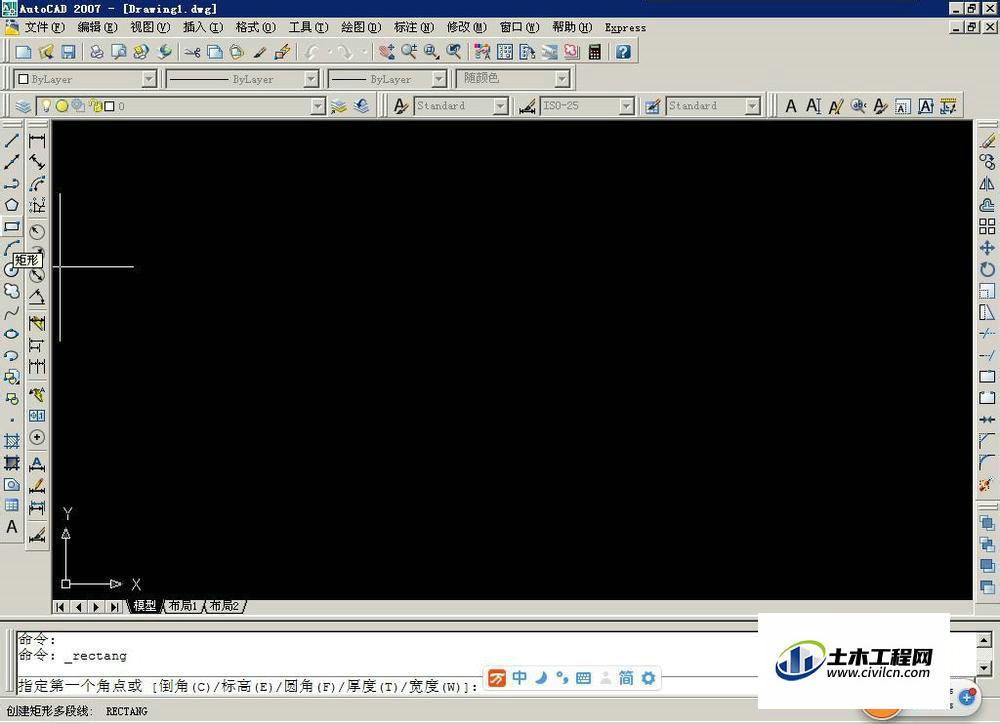Click the Help question mark button
This screenshot has height=724, width=1000.
click(x=624, y=52)
